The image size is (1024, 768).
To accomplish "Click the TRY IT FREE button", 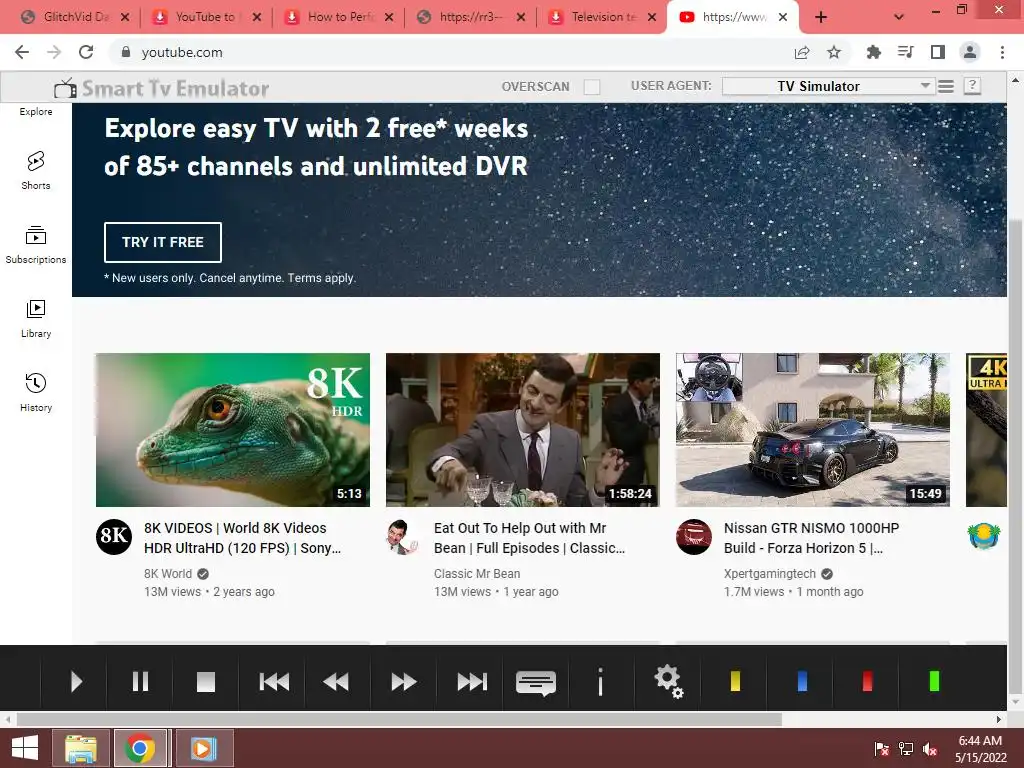I will click(x=163, y=242).
